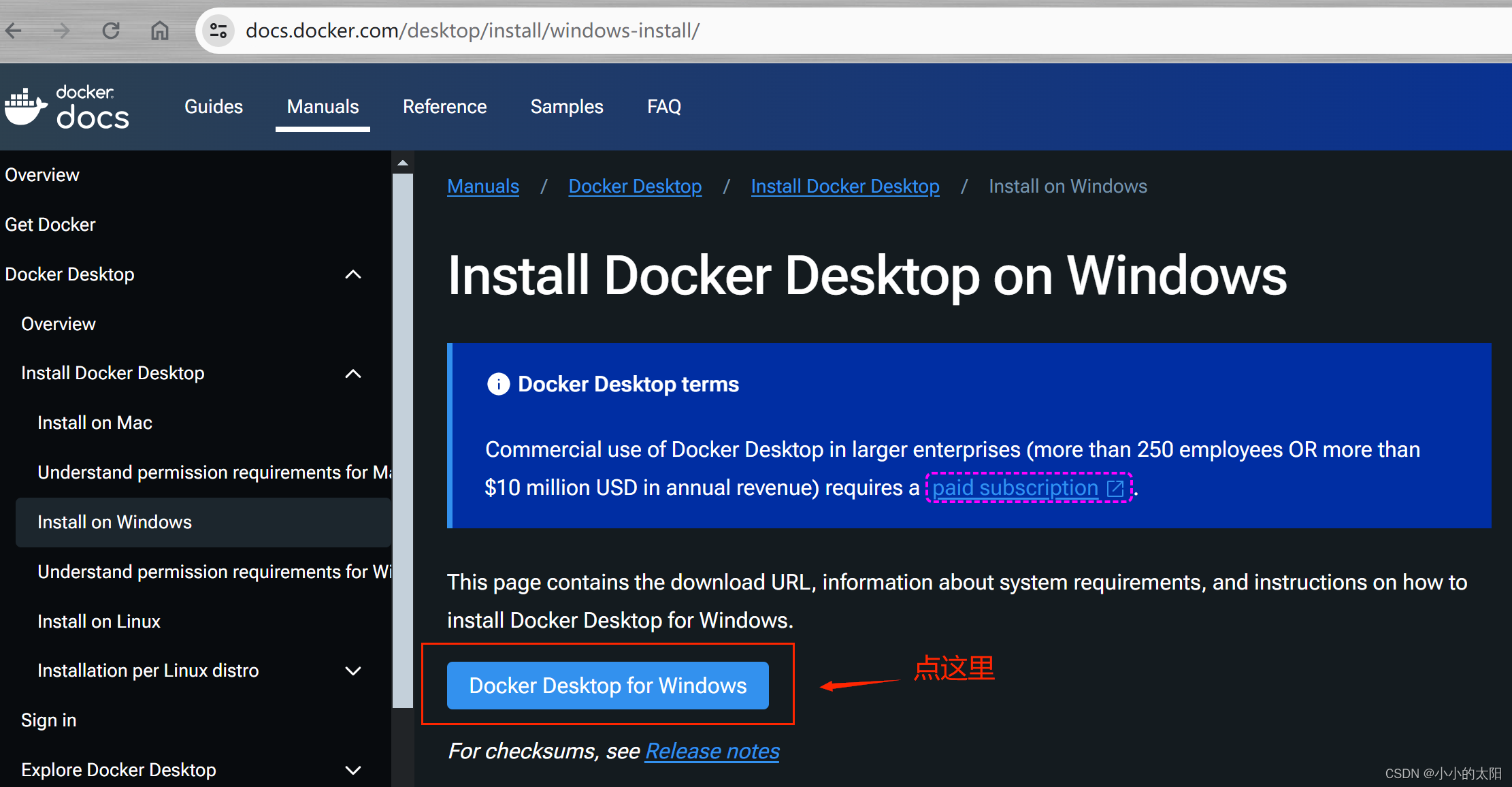Open the Release notes link

[x=712, y=751]
